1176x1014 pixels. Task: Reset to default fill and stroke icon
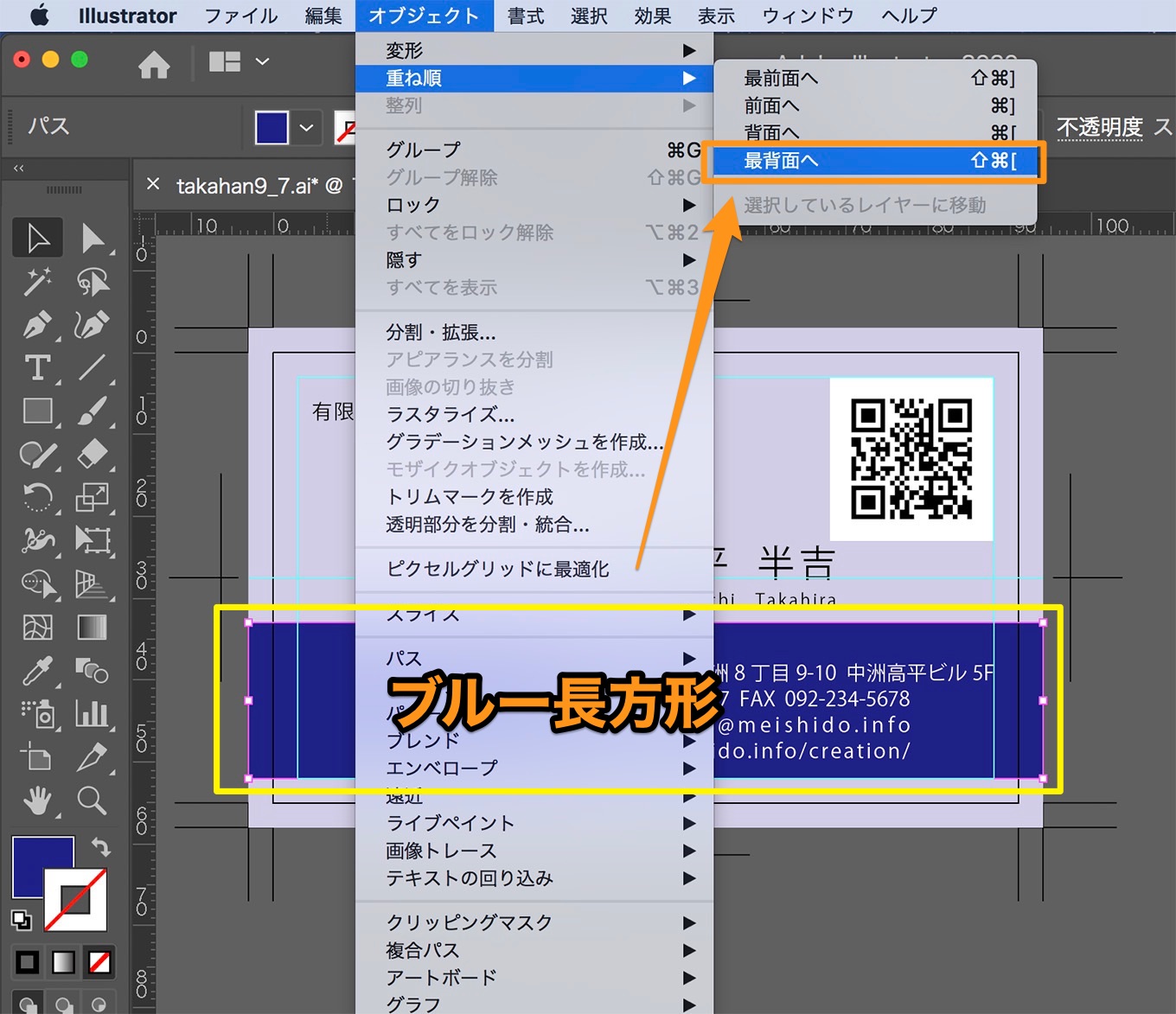pyautogui.click(x=21, y=920)
